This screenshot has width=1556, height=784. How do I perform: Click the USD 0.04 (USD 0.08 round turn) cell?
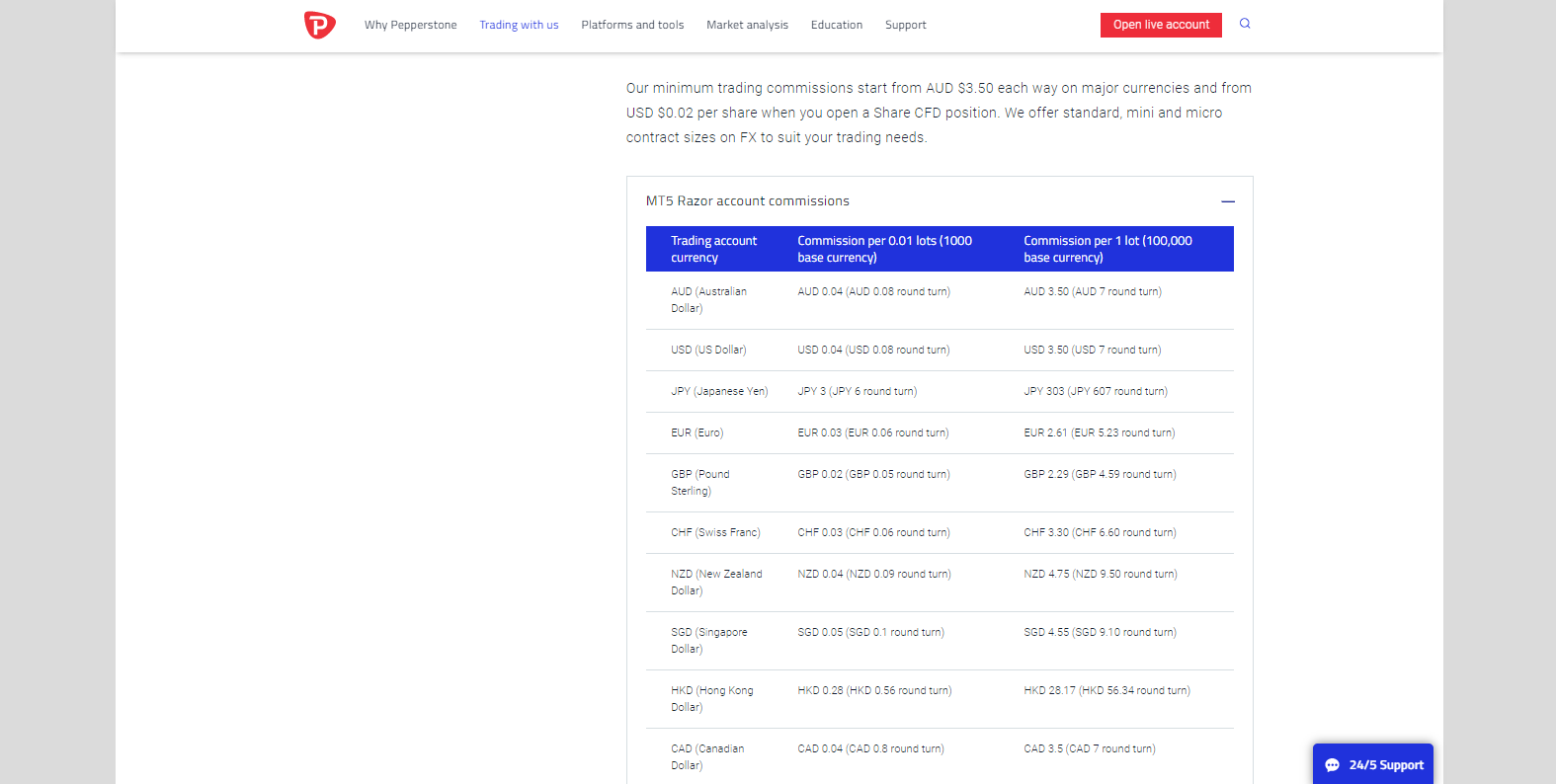pyautogui.click(x=873, y=350)
